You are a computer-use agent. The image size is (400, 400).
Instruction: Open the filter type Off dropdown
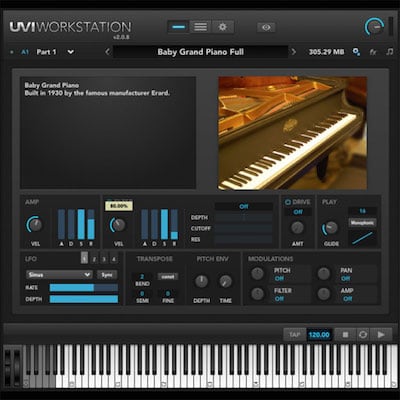[x=244, y=207]
